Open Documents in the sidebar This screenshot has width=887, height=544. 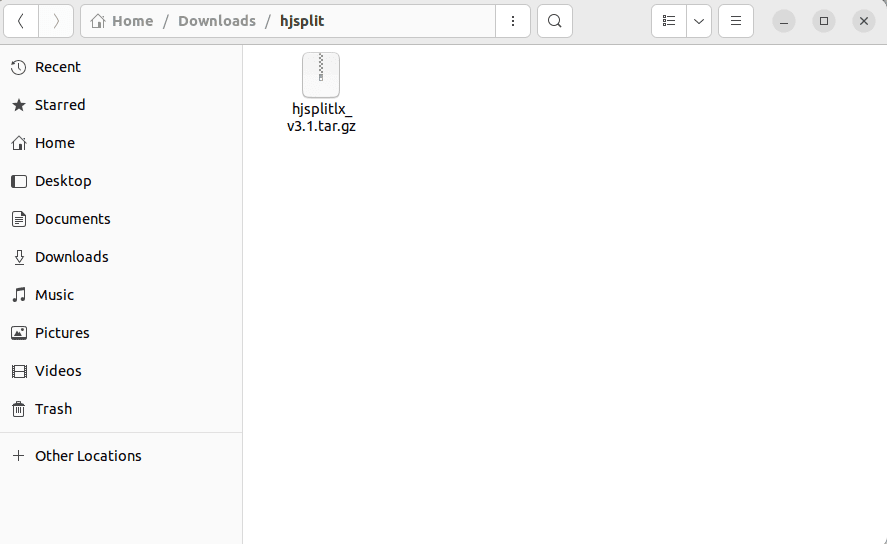pyautogui.click(x=121, y=219)
